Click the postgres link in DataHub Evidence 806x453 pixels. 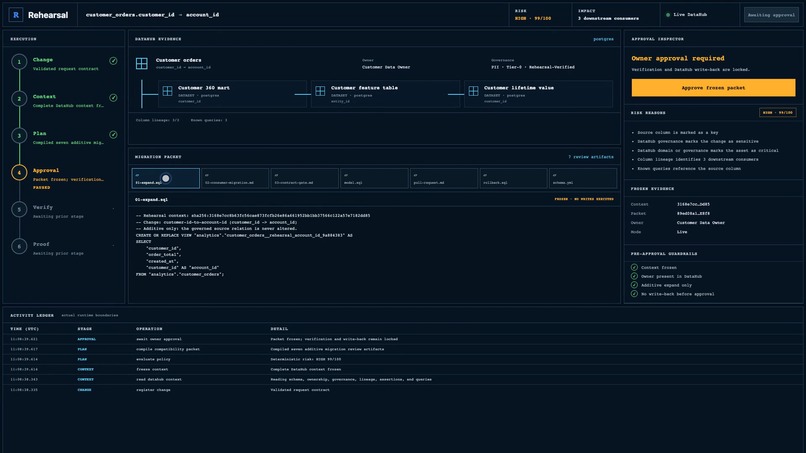point(603,39)
